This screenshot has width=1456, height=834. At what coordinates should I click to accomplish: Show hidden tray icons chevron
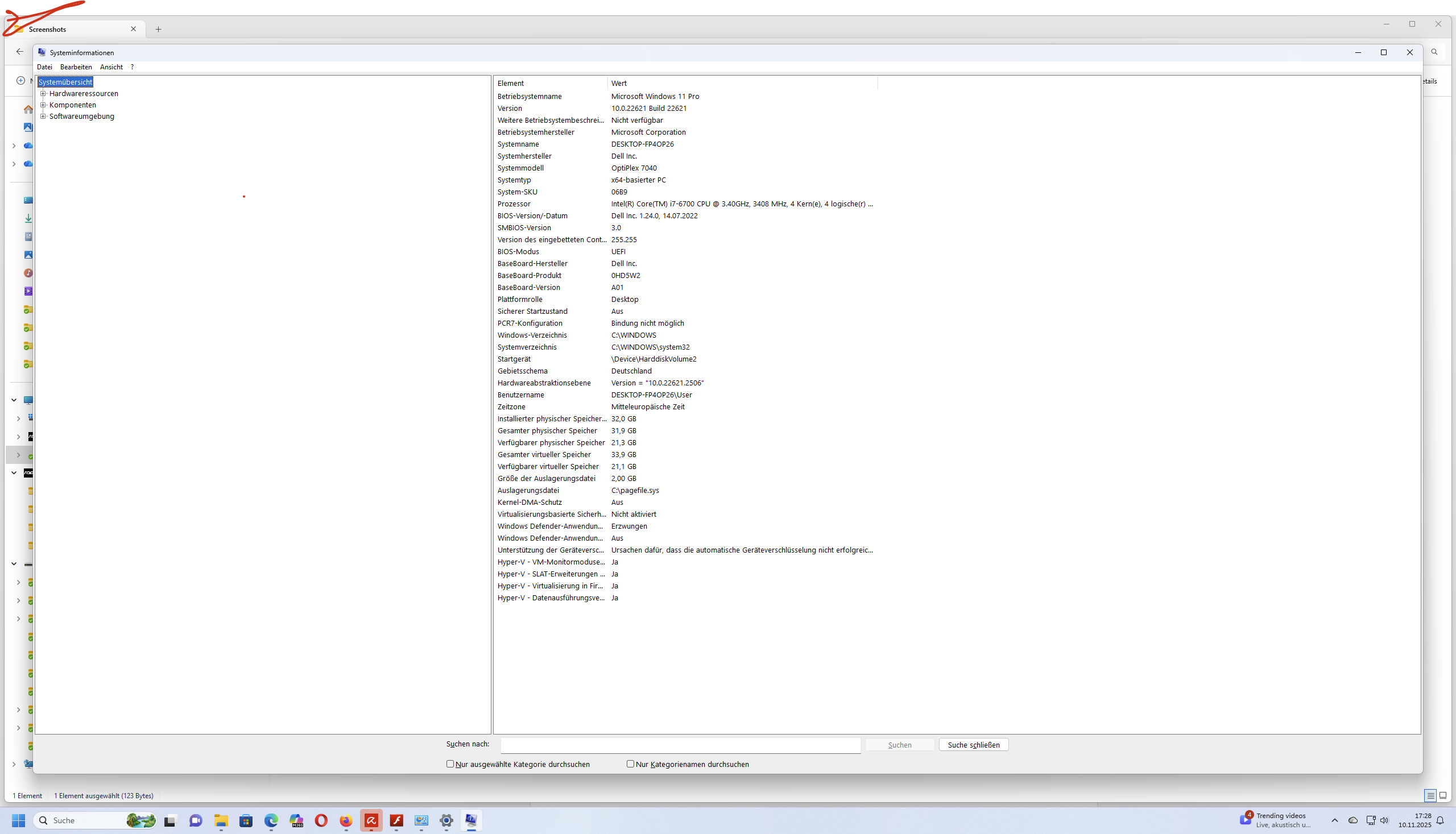tap(1334, 820)
